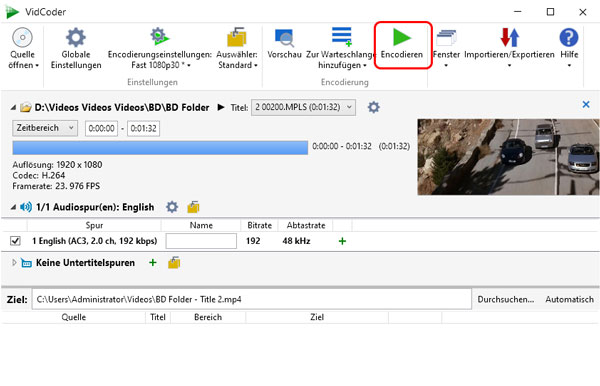Viewport: 600px width, 386px height.
Task: Click the 48 kHz sample rate value
Action: 296,241
